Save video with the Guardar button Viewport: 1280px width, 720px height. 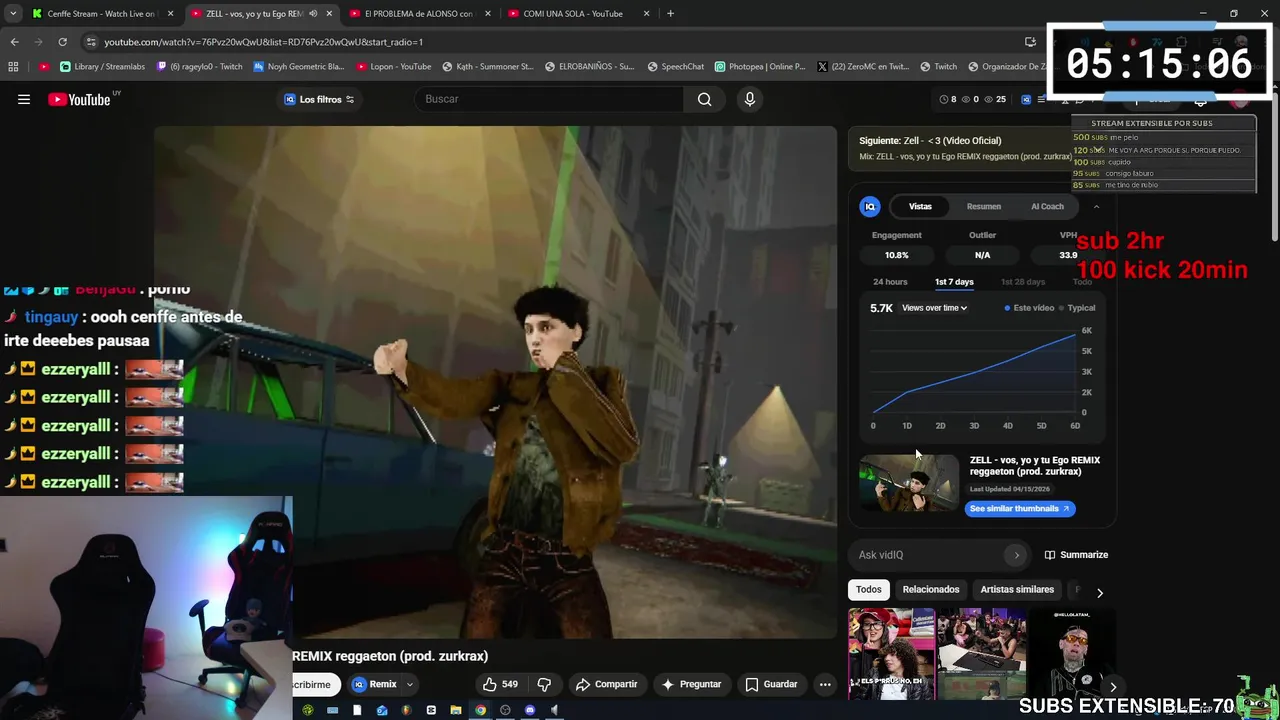click(x=771, y=684)
